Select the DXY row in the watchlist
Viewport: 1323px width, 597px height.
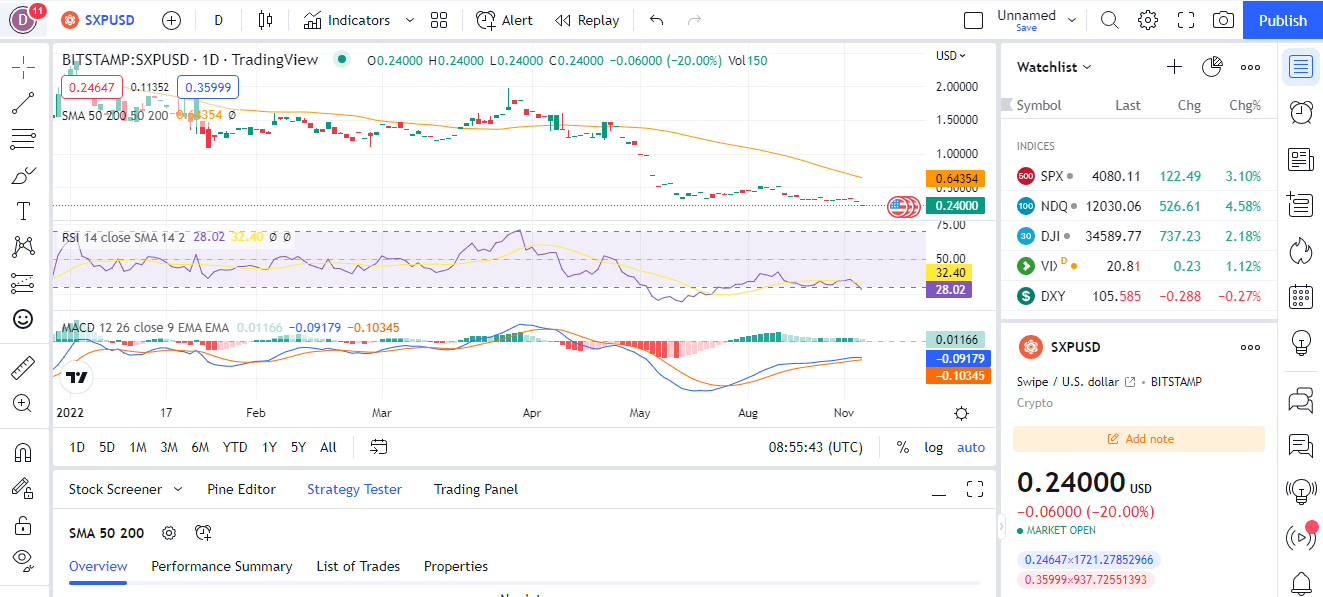[x=1139, y=296]
